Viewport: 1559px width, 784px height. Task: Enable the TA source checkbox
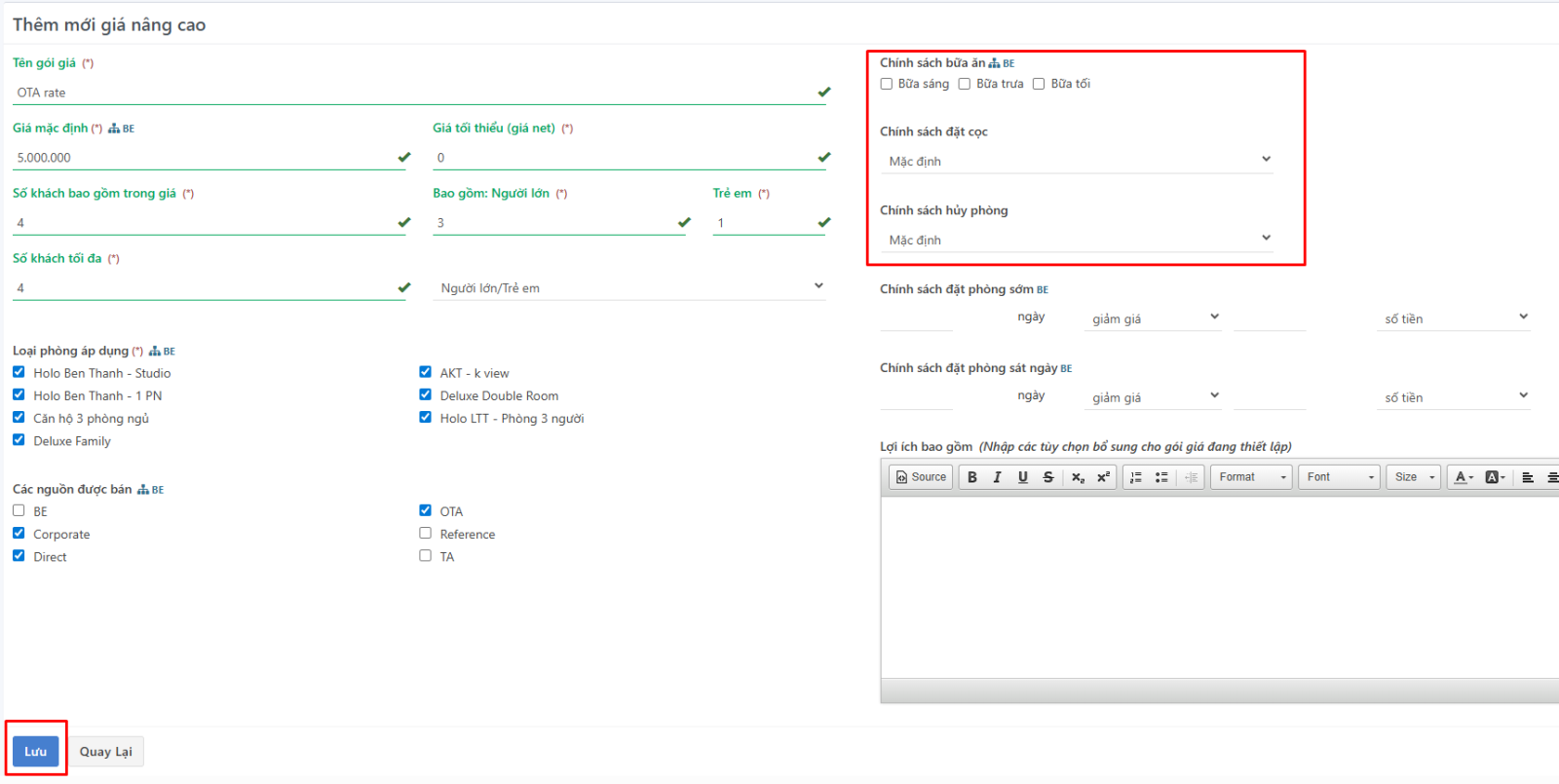pos(425,555)
